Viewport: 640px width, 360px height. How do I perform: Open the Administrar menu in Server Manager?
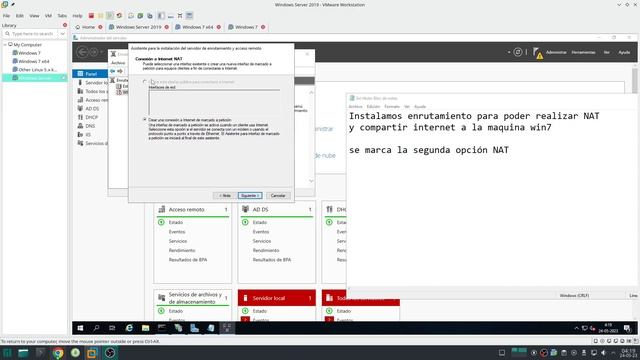coord(556,52)
